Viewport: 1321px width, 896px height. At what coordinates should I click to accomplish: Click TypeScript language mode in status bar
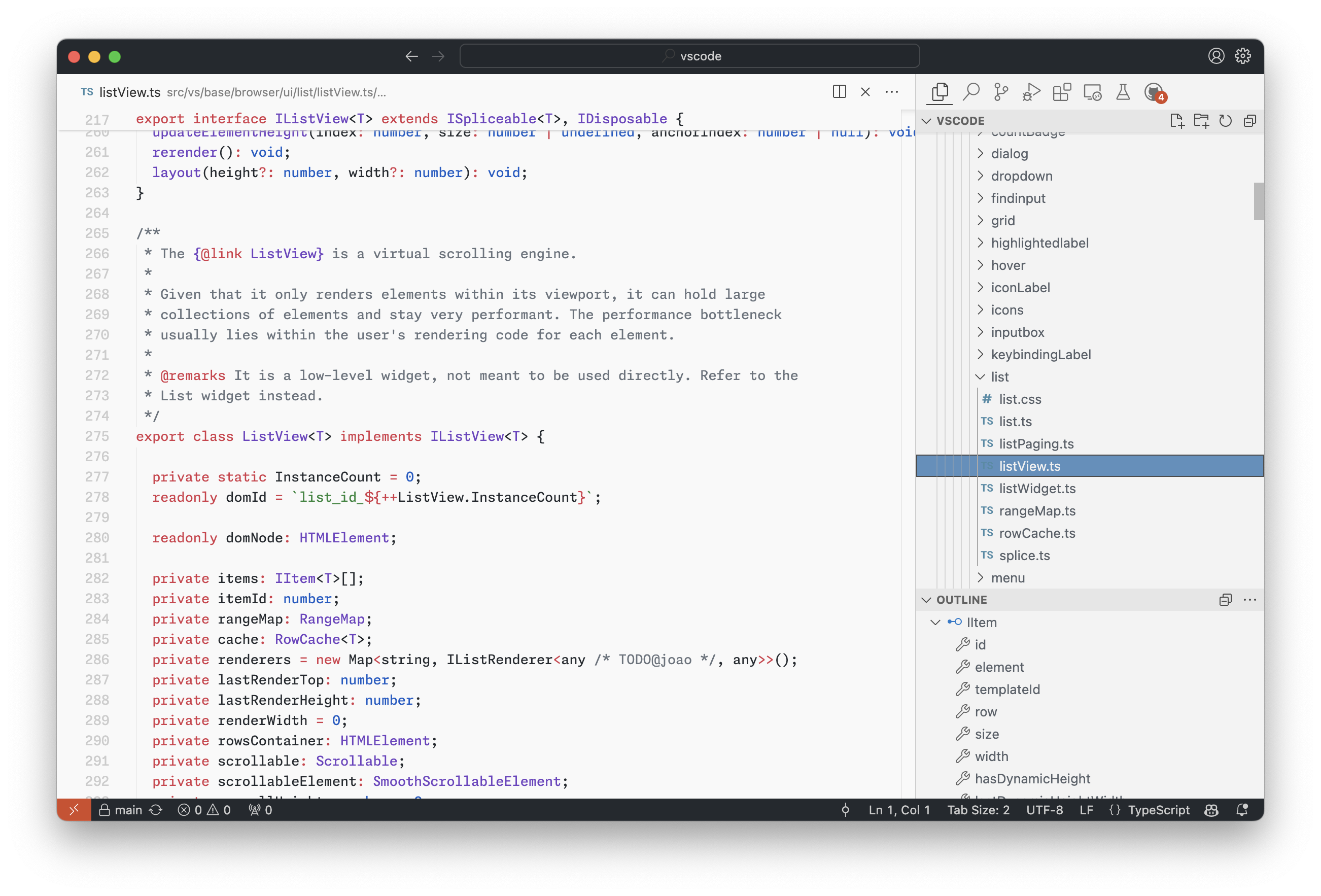pyautogui.click(x=1158, y=810)
